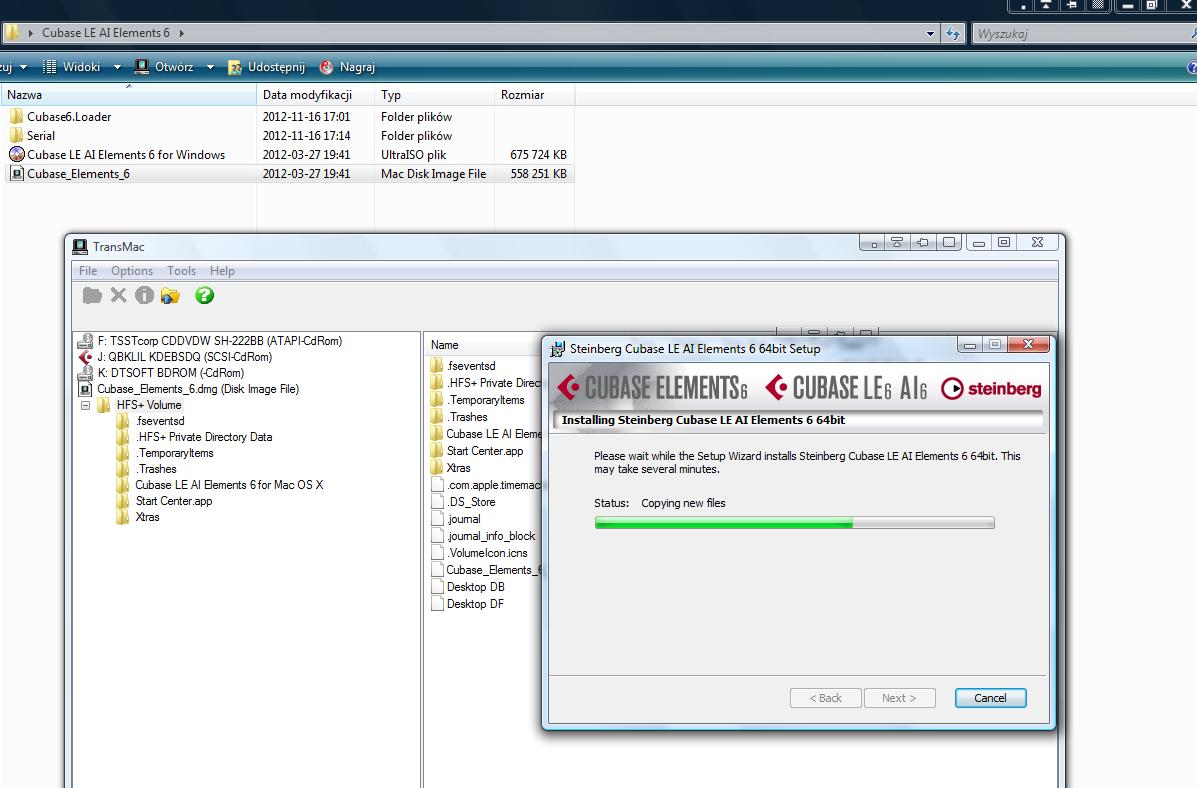Click Udostępnij in Explorer toolbar
Screen dimensions: 1197x788
pyautogui.click(x=266, y=67)
